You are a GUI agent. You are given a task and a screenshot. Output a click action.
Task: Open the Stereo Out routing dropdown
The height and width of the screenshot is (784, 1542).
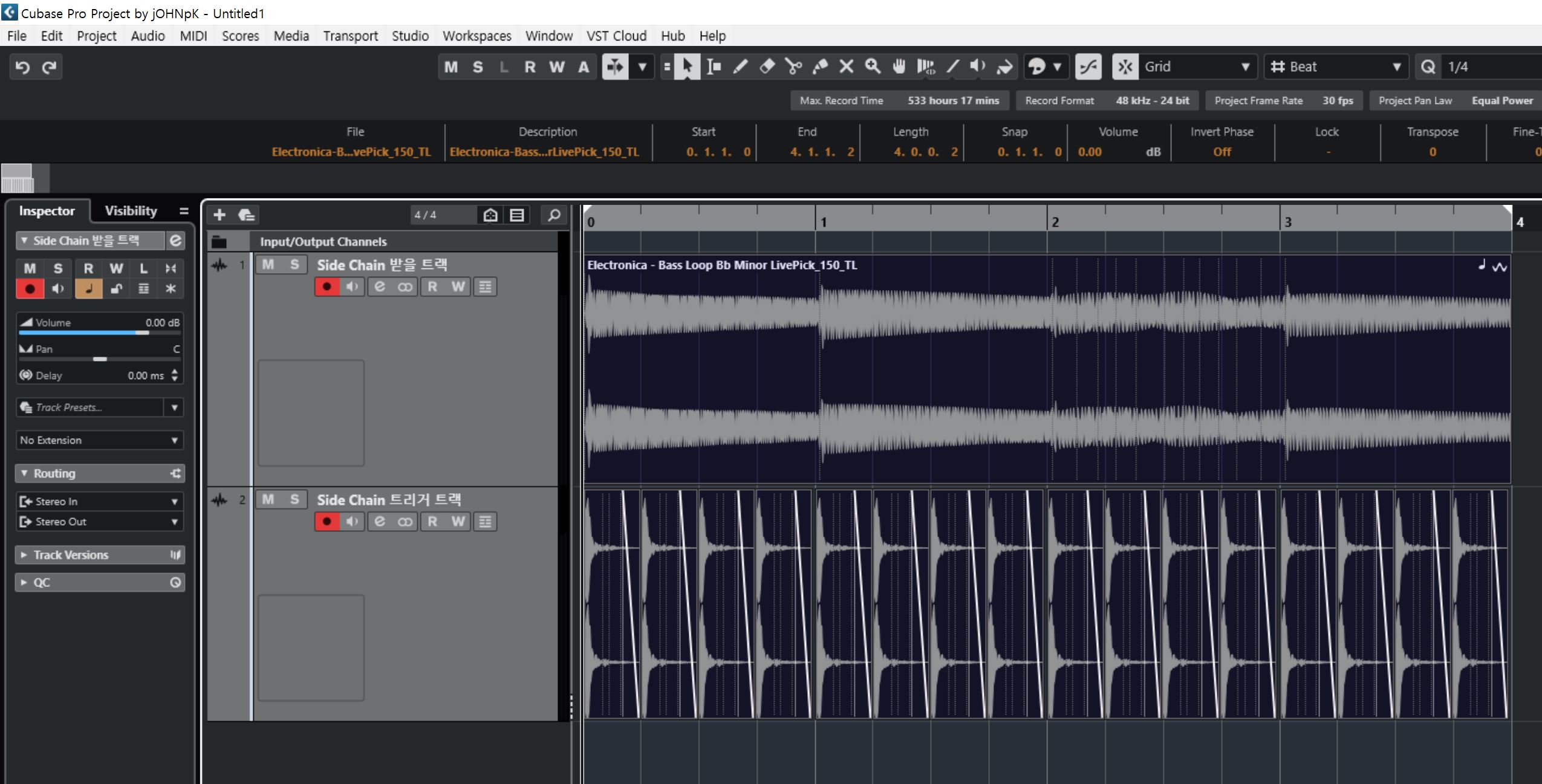point(100,522)
